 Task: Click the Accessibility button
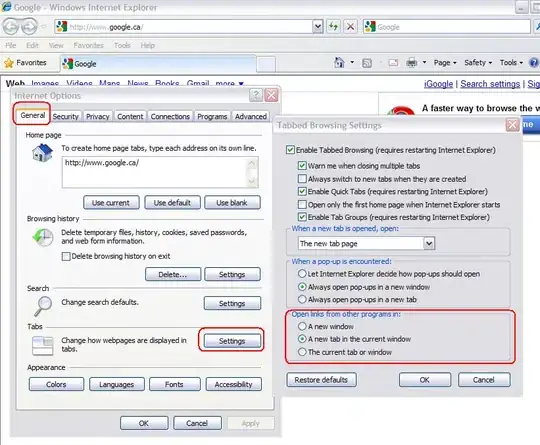[x=233, y=384]
